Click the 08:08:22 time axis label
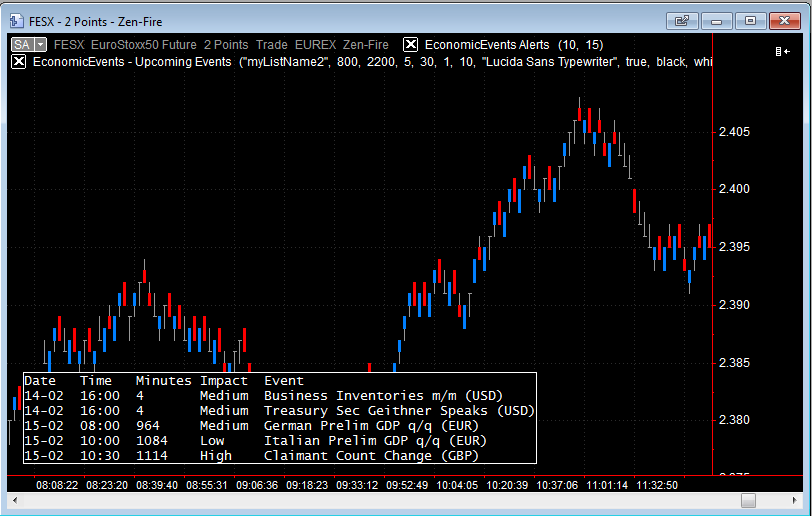This screenshot has width=812, height=516. click(x=57, y=485)
